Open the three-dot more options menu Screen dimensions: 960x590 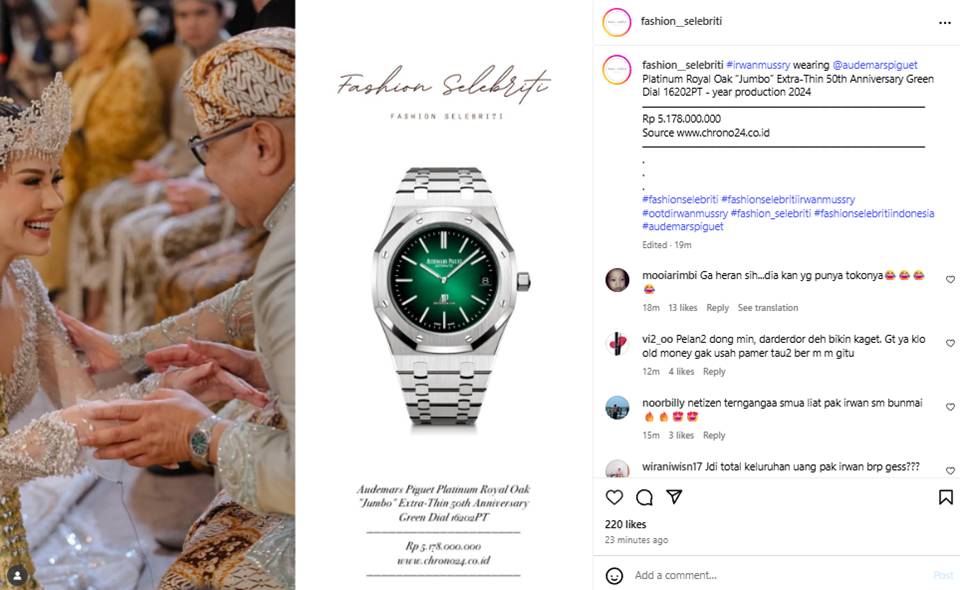945,23
